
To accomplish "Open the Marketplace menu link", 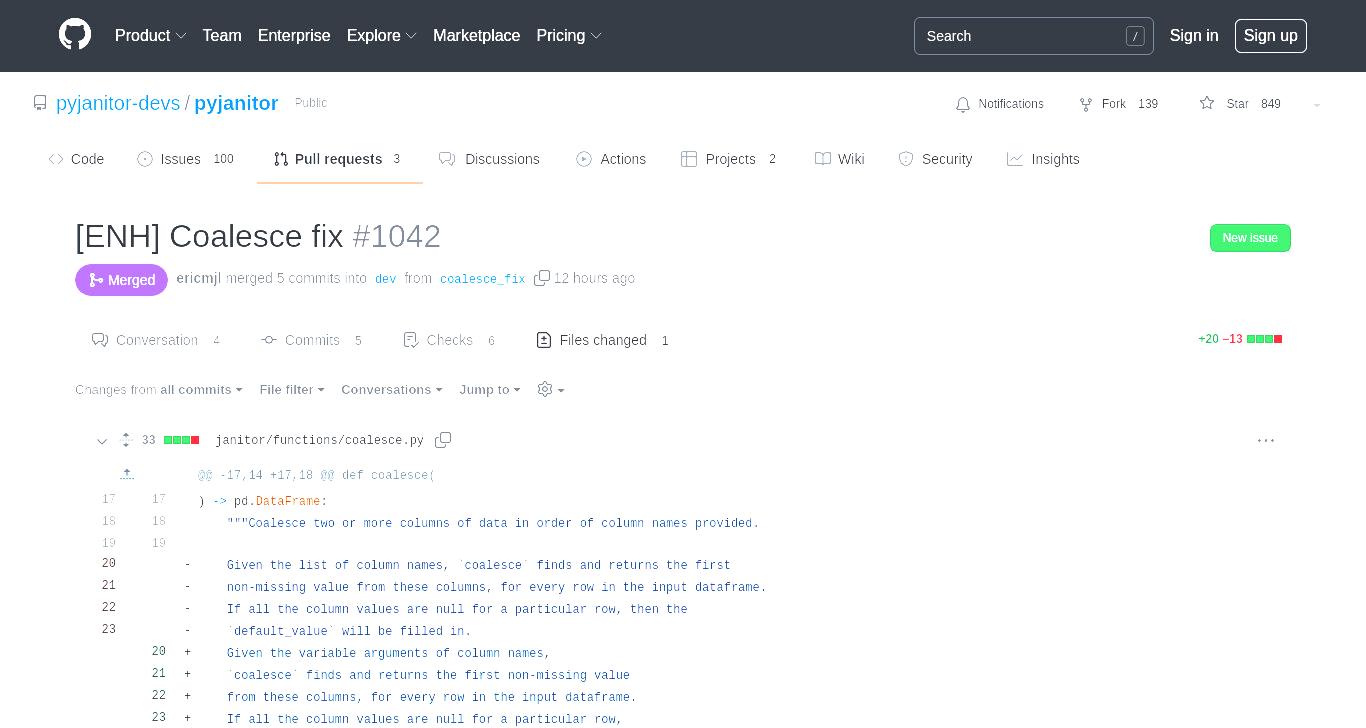I will coord(476,35).
